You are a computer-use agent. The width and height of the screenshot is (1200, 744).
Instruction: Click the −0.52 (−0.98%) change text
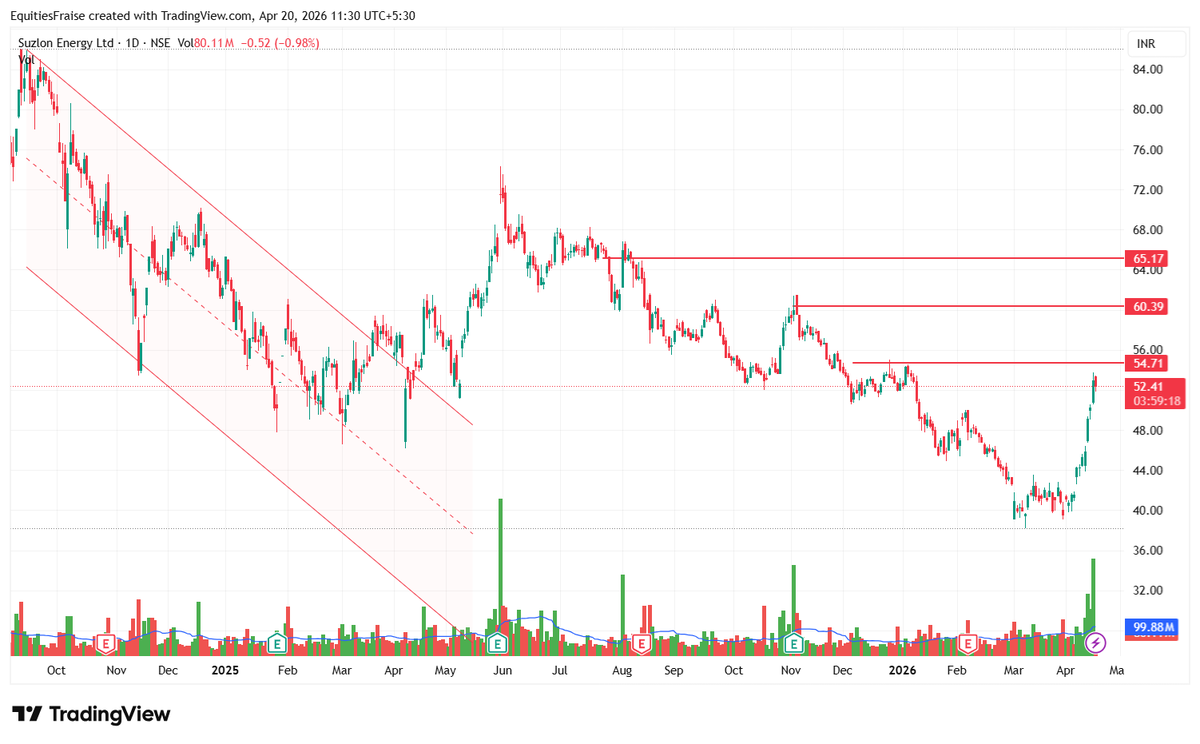(281, 43)
